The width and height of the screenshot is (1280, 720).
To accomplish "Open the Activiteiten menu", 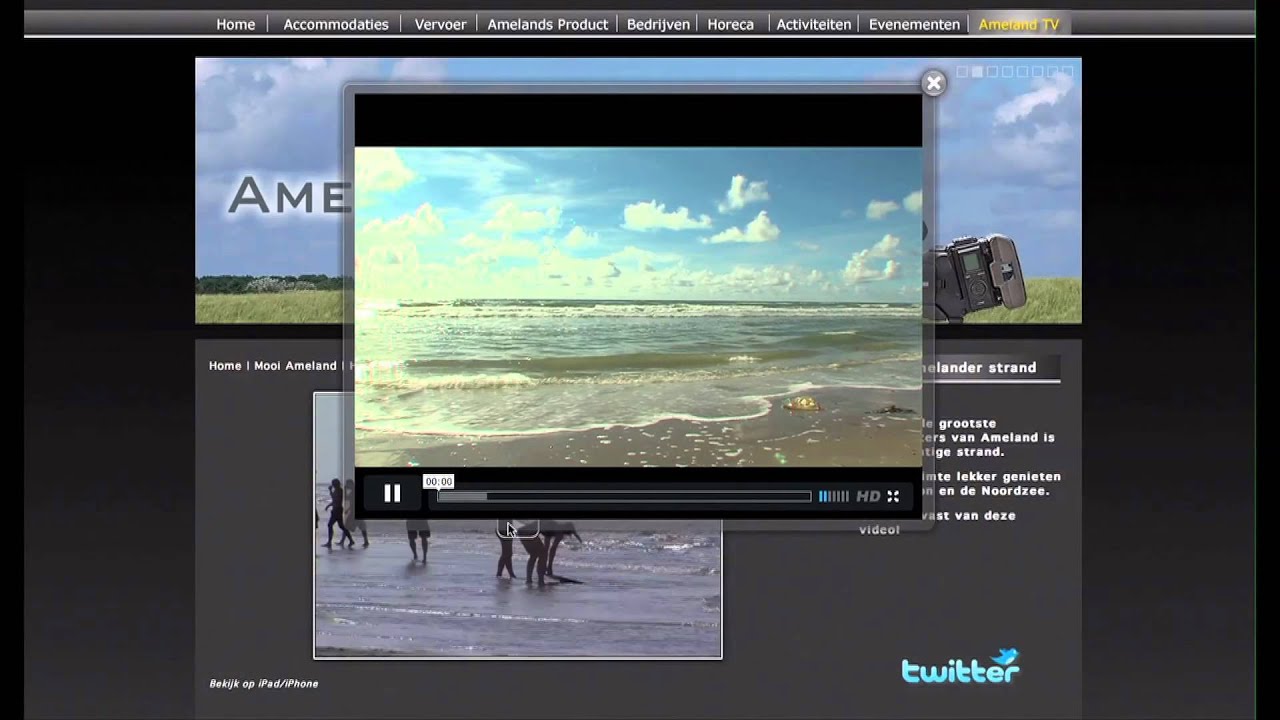I will 814,24.
